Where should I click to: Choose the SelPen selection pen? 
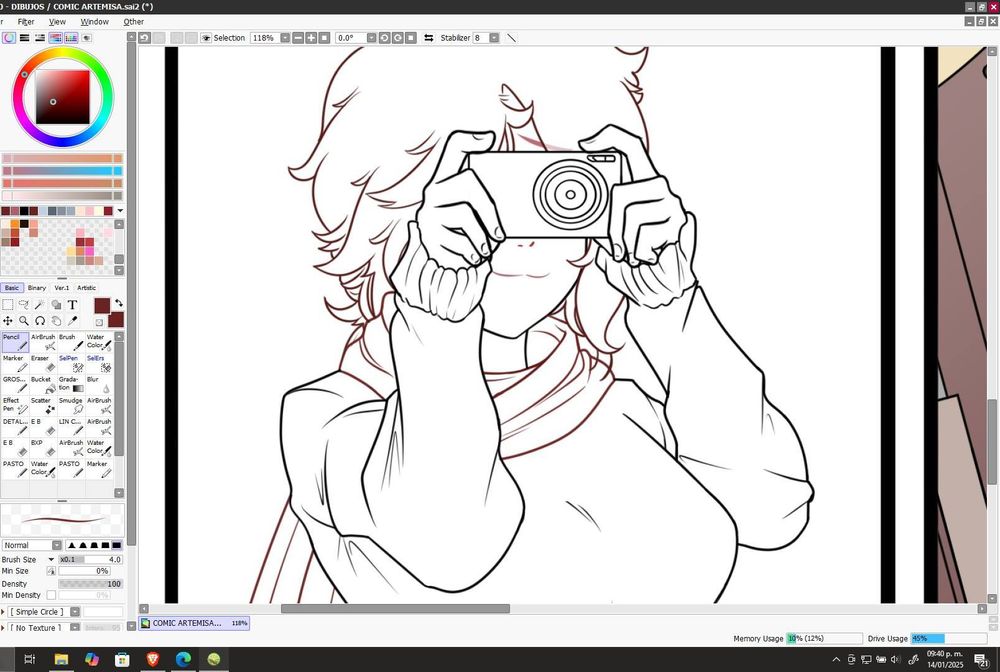[x=71, y=363]
